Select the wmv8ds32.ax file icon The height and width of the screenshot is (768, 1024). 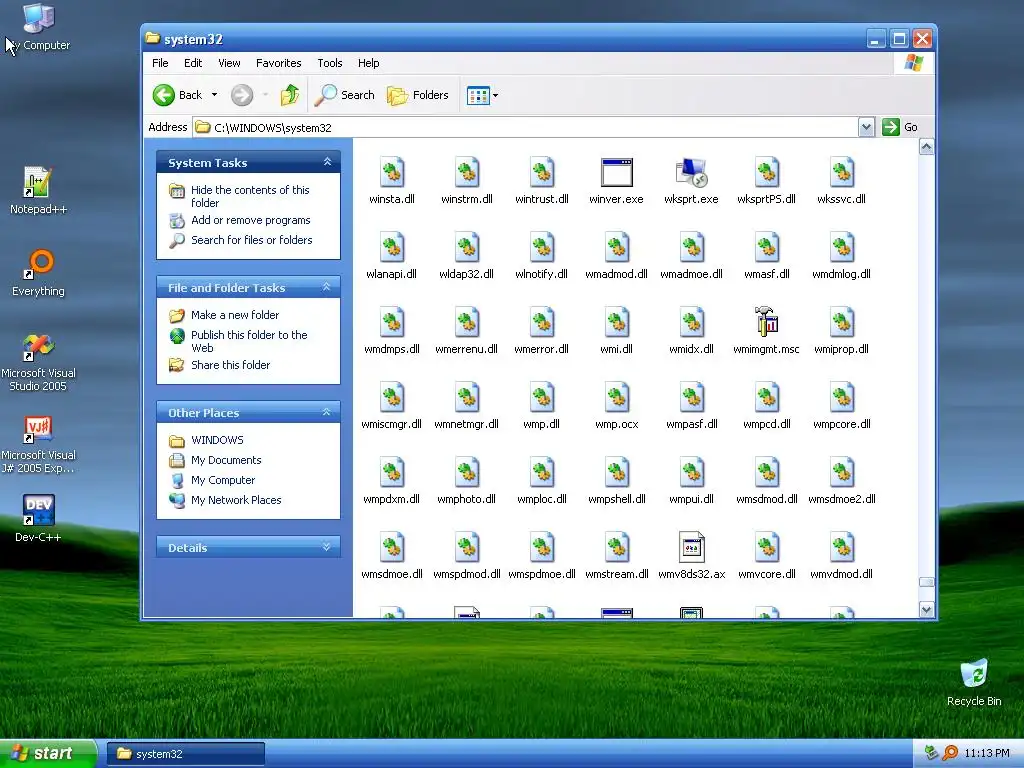click(x=692, y=547)
